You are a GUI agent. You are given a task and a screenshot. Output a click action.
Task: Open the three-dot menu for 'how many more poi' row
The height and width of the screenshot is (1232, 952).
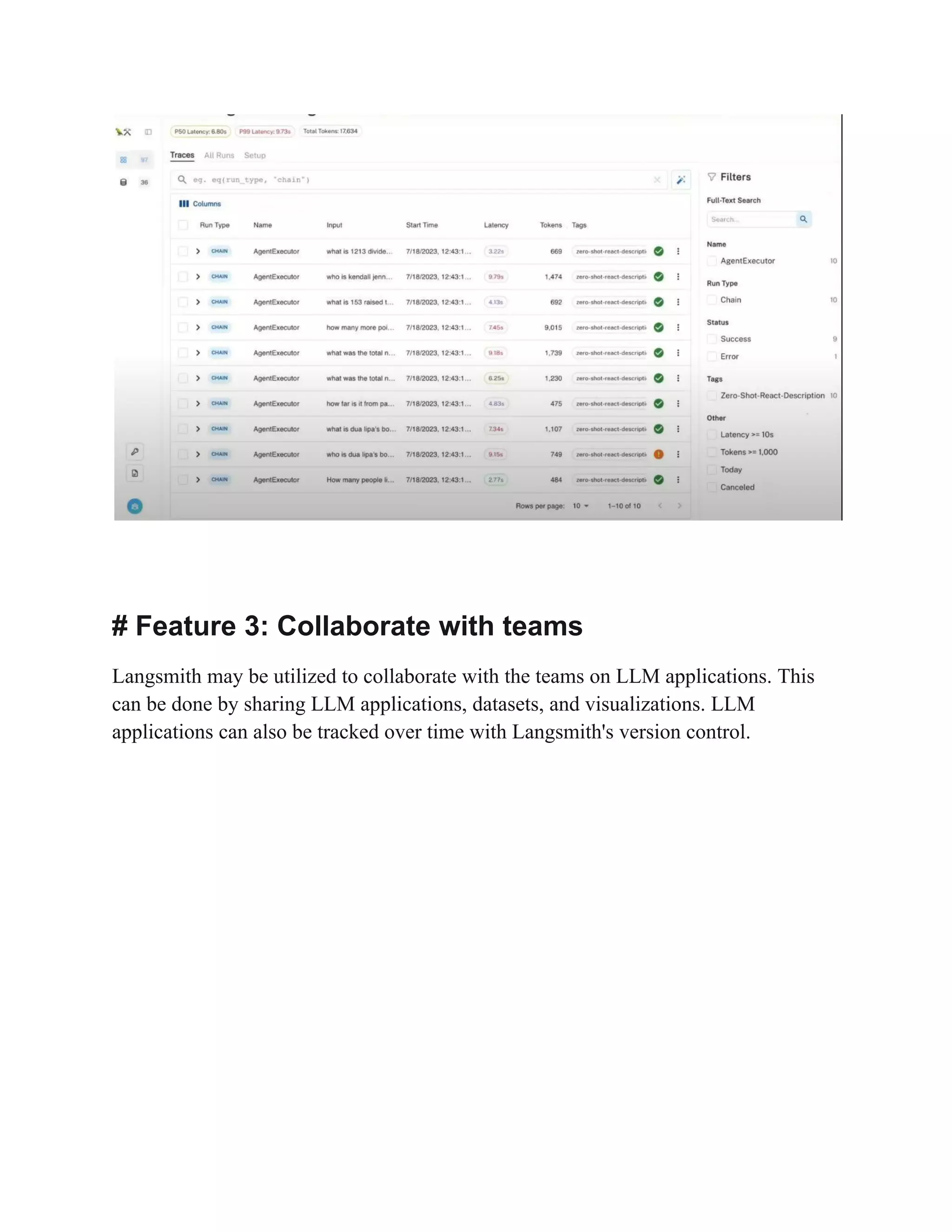tap(678, 328)
